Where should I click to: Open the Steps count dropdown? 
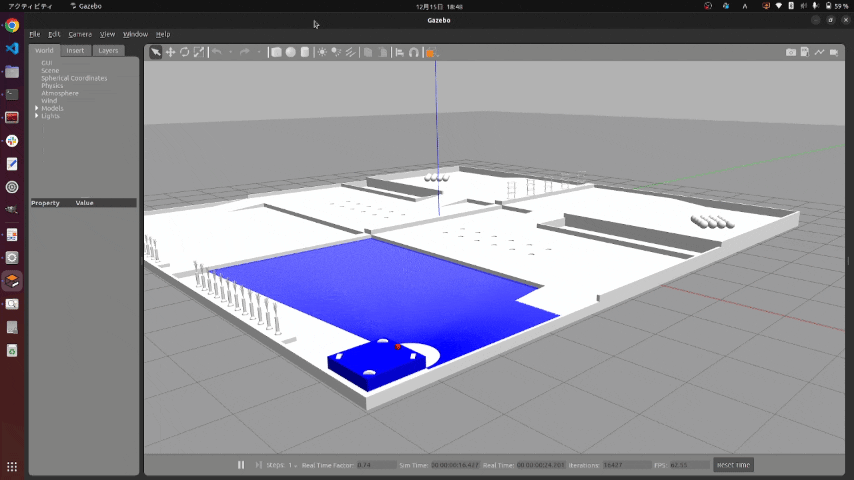point(294,465)
